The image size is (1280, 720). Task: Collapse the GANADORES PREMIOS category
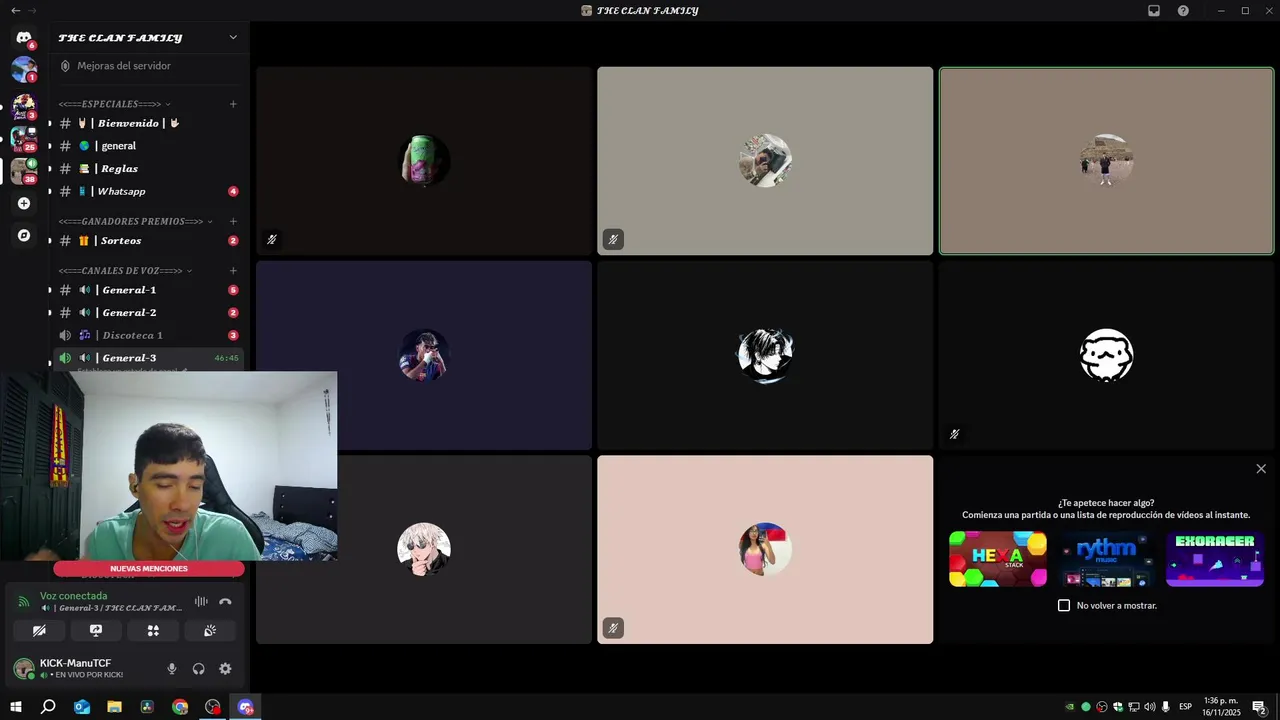tap(135, 221)
